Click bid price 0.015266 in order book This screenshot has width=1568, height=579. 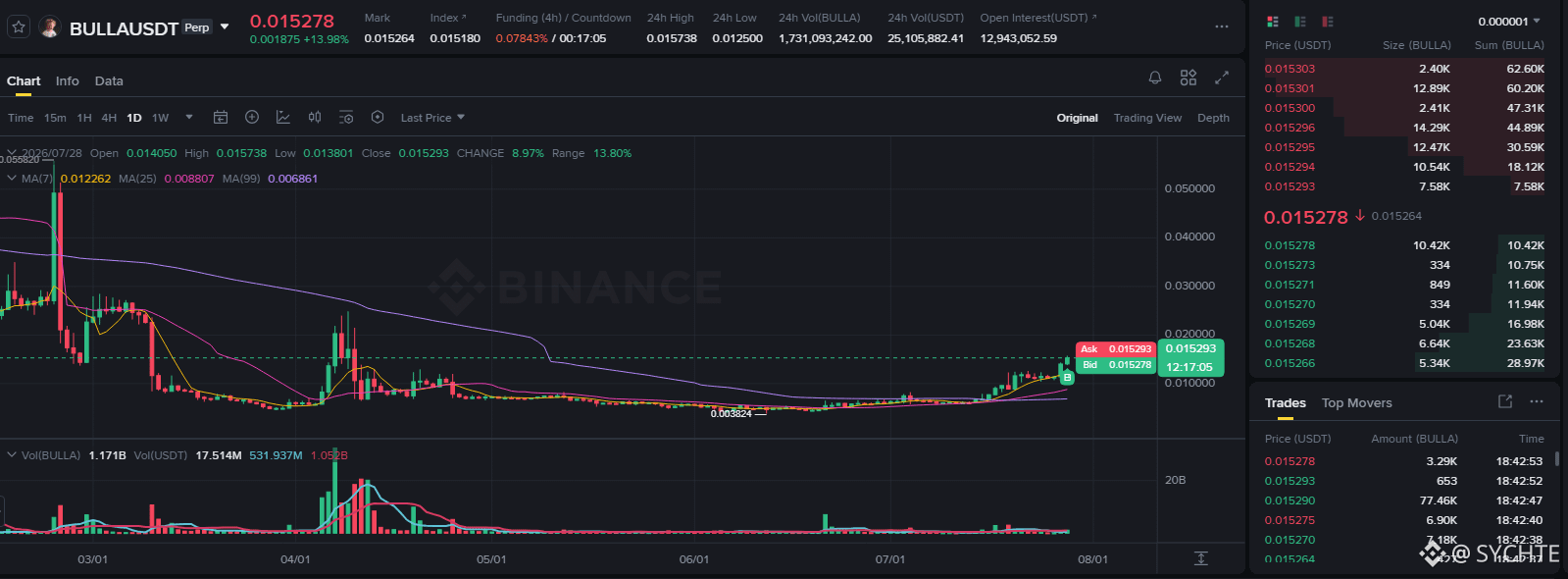pyautogui.click(x=1290, y=363)
